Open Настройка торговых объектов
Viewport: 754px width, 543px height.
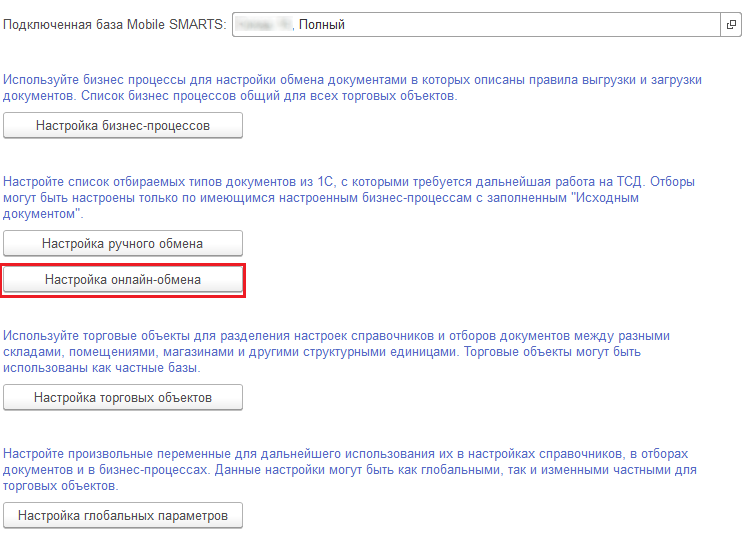coord(123,398)
